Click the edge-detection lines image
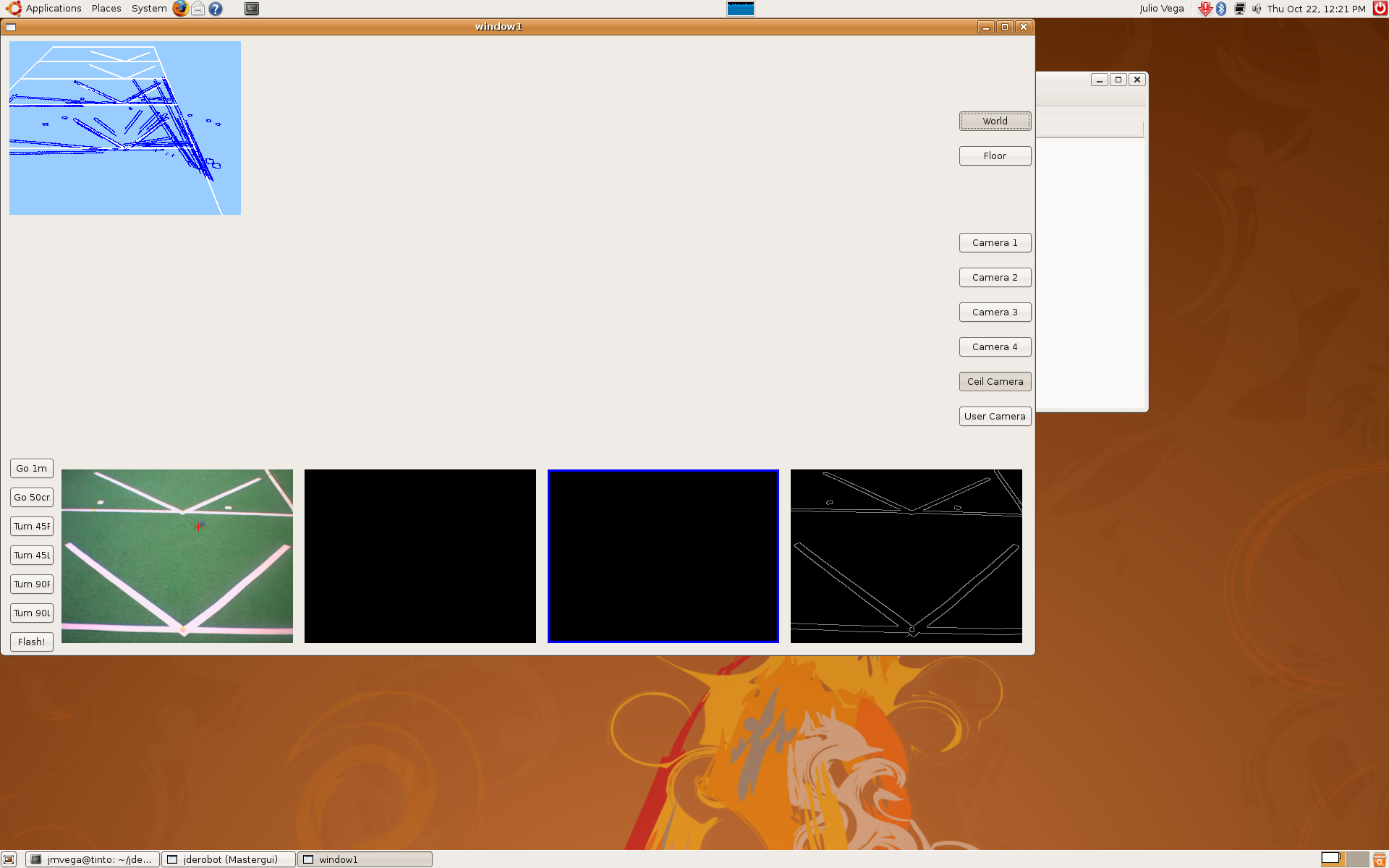This screenshot has width=1389, height=868. tap(906, 556)
